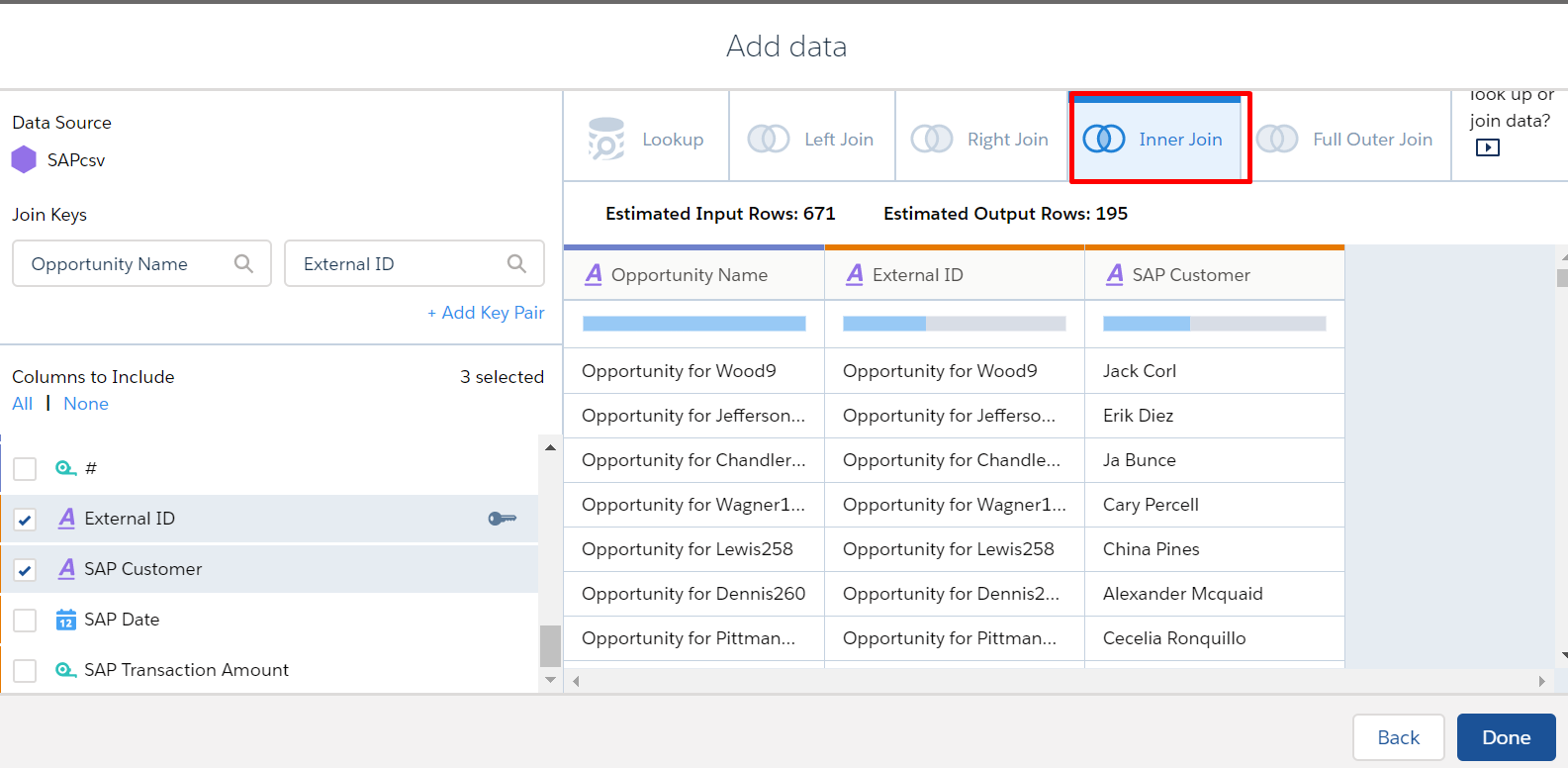Click the Full Outer Join circles icon

point(1277,140)
